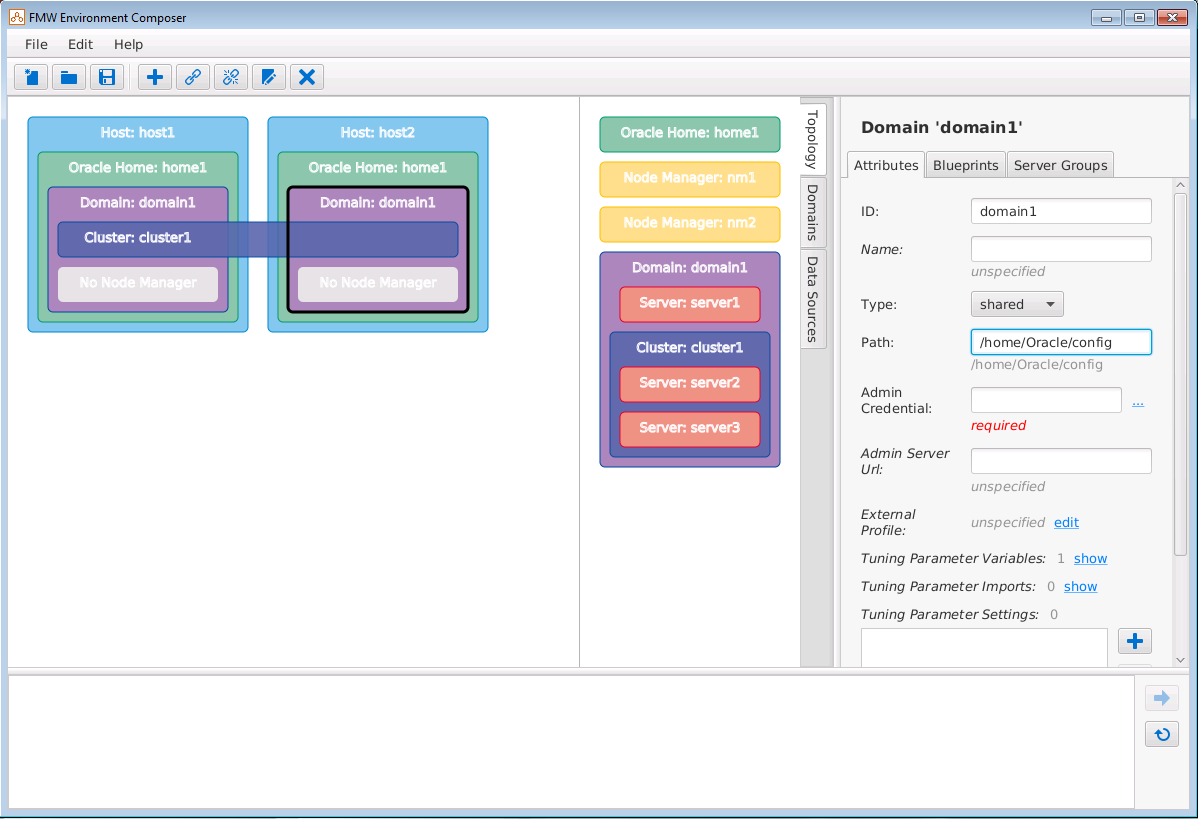
Task: Click the Unlink toolbar icon
Action: [x=231, y=77]
